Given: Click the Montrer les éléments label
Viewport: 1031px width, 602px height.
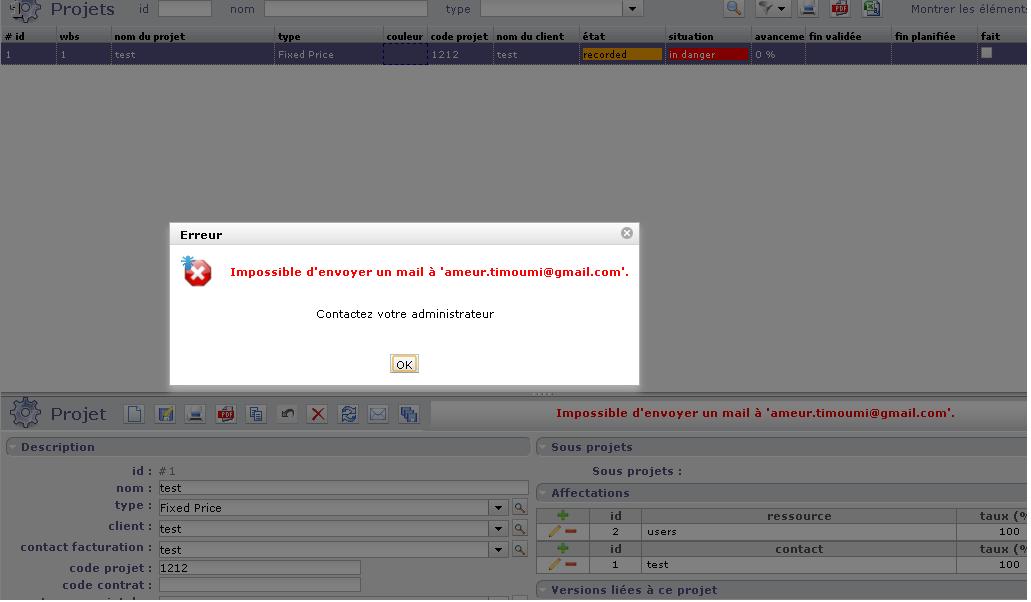Looking at the screenshot, I should click(x=968, y=9).
